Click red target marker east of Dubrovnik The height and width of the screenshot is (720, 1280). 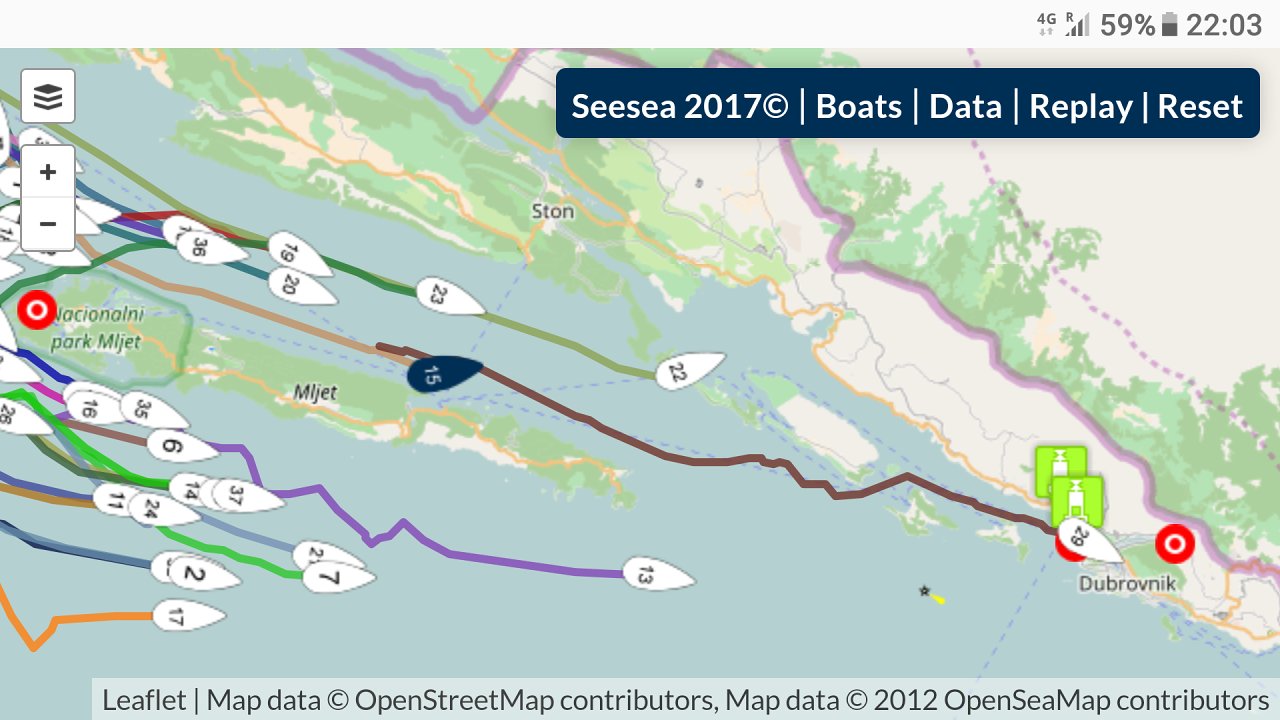pyautogui.click(x=1175, y=544)
